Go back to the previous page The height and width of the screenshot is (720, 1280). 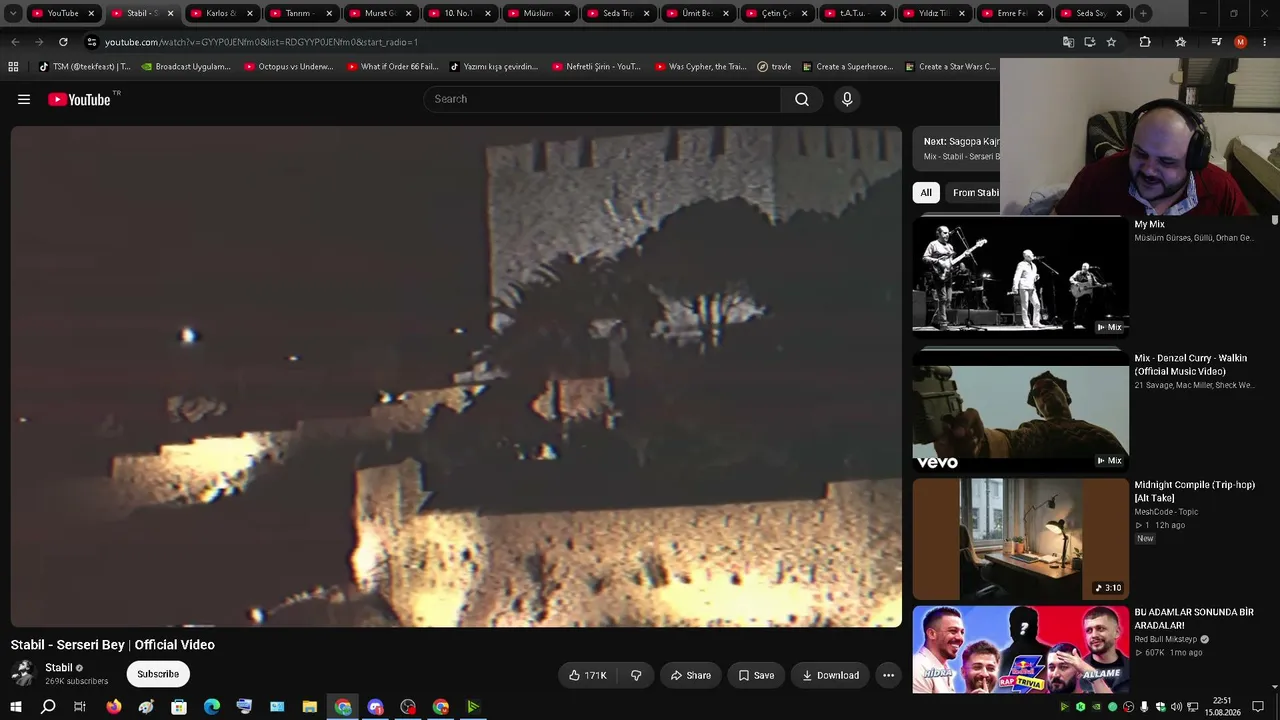[15, 42]
